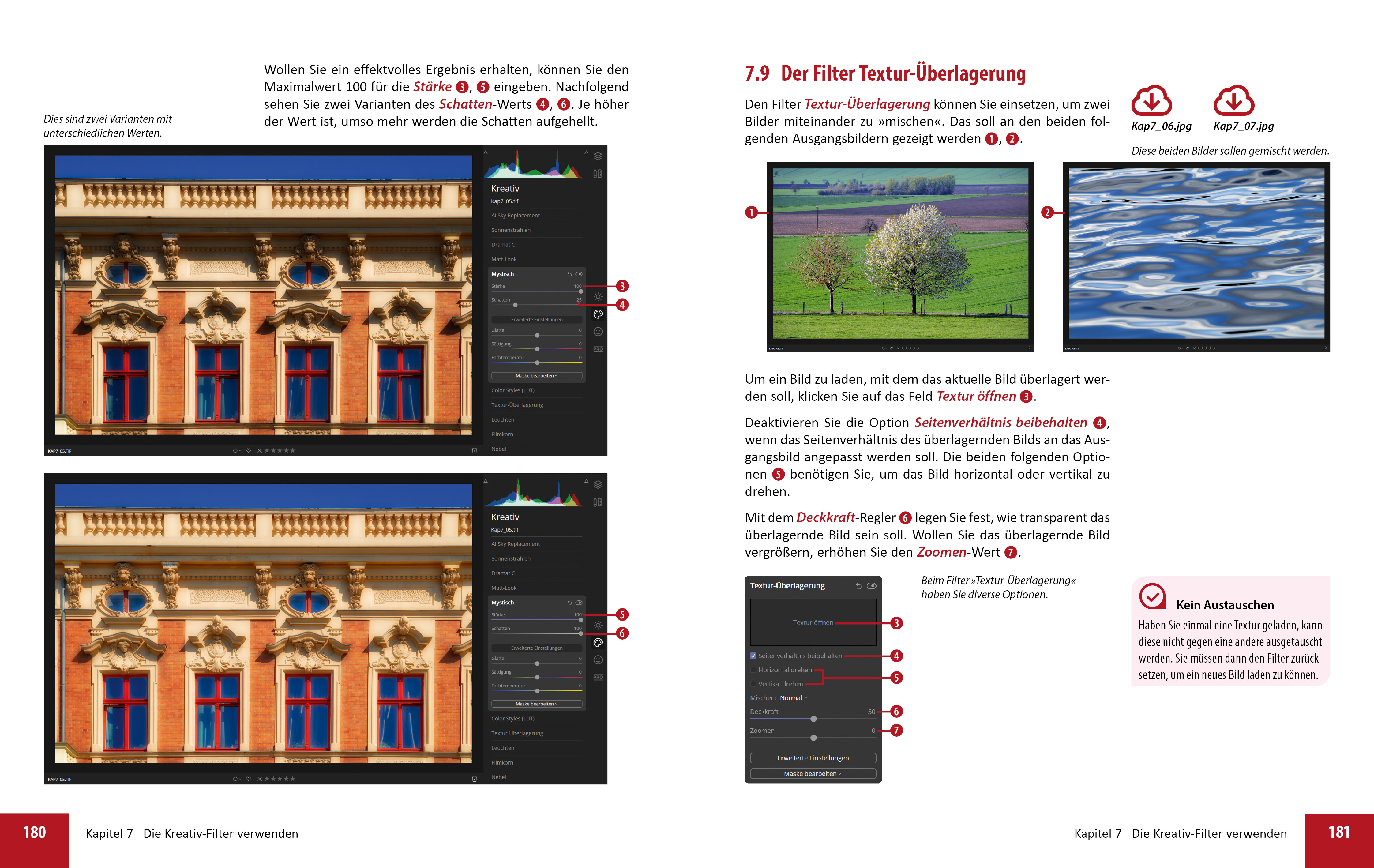
Task: Uncheck Seitenverhältnis beibehalten checkbox
Action: (x=753, y=656)
